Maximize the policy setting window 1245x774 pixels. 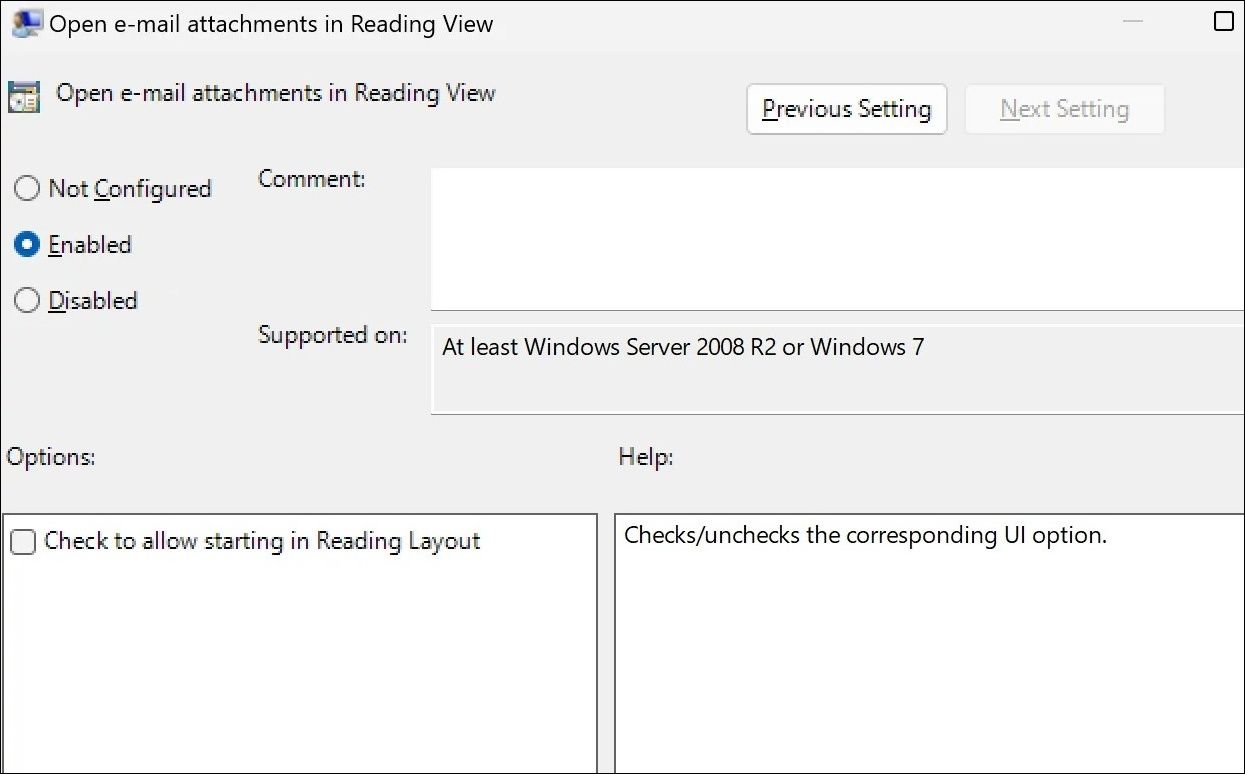click(1223, 21)
